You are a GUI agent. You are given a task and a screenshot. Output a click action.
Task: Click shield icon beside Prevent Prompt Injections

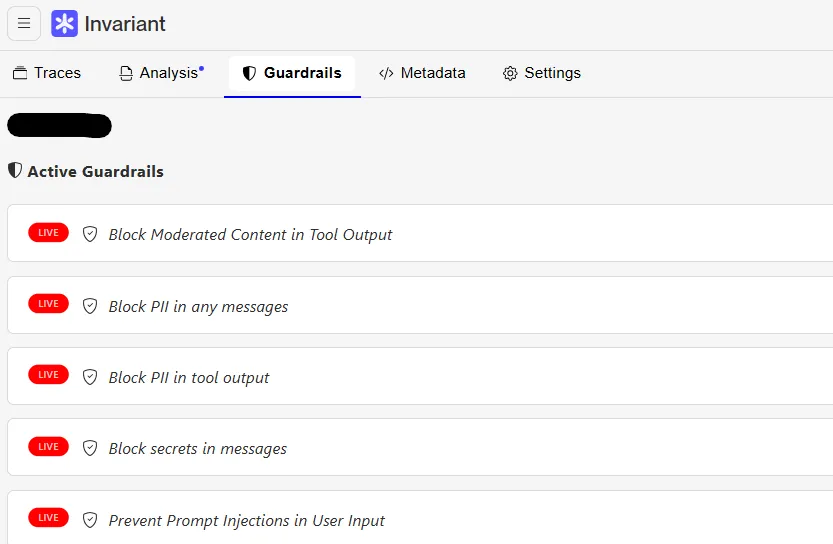[x=90, y=520]
